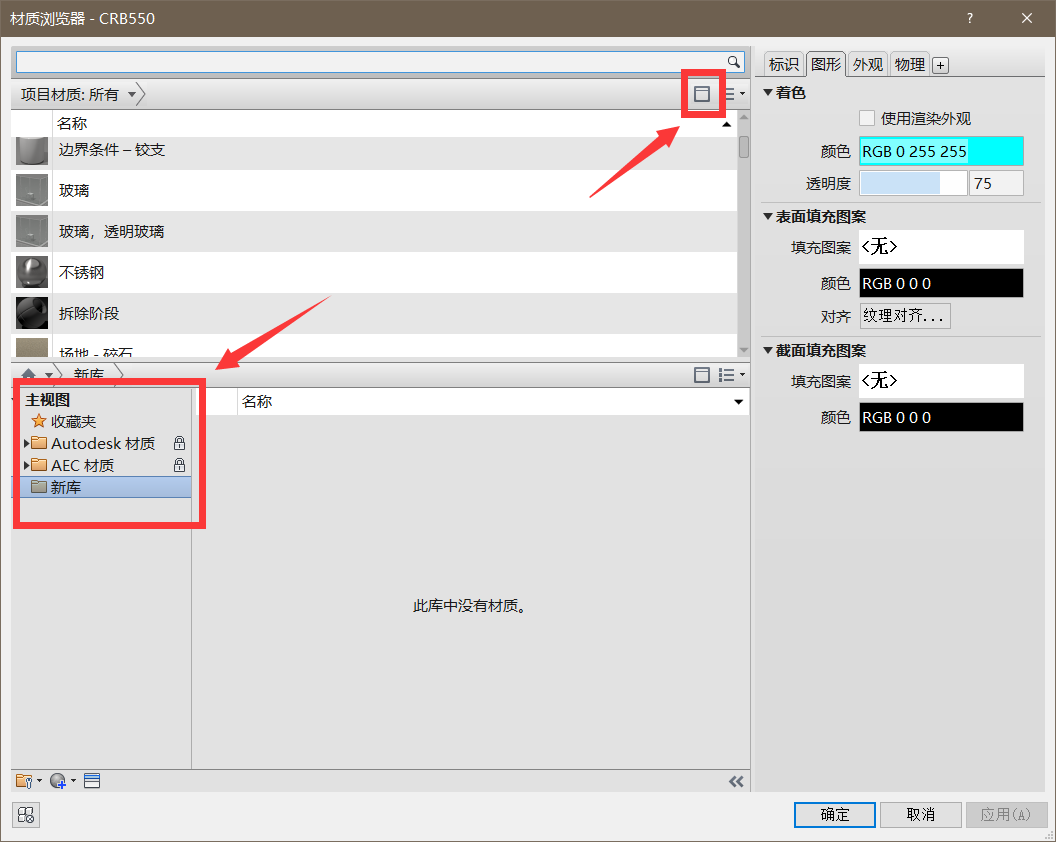Screen dimensions: 1056x842
Task: Open the project materials list view options
Action: click(x=734, y=94)
